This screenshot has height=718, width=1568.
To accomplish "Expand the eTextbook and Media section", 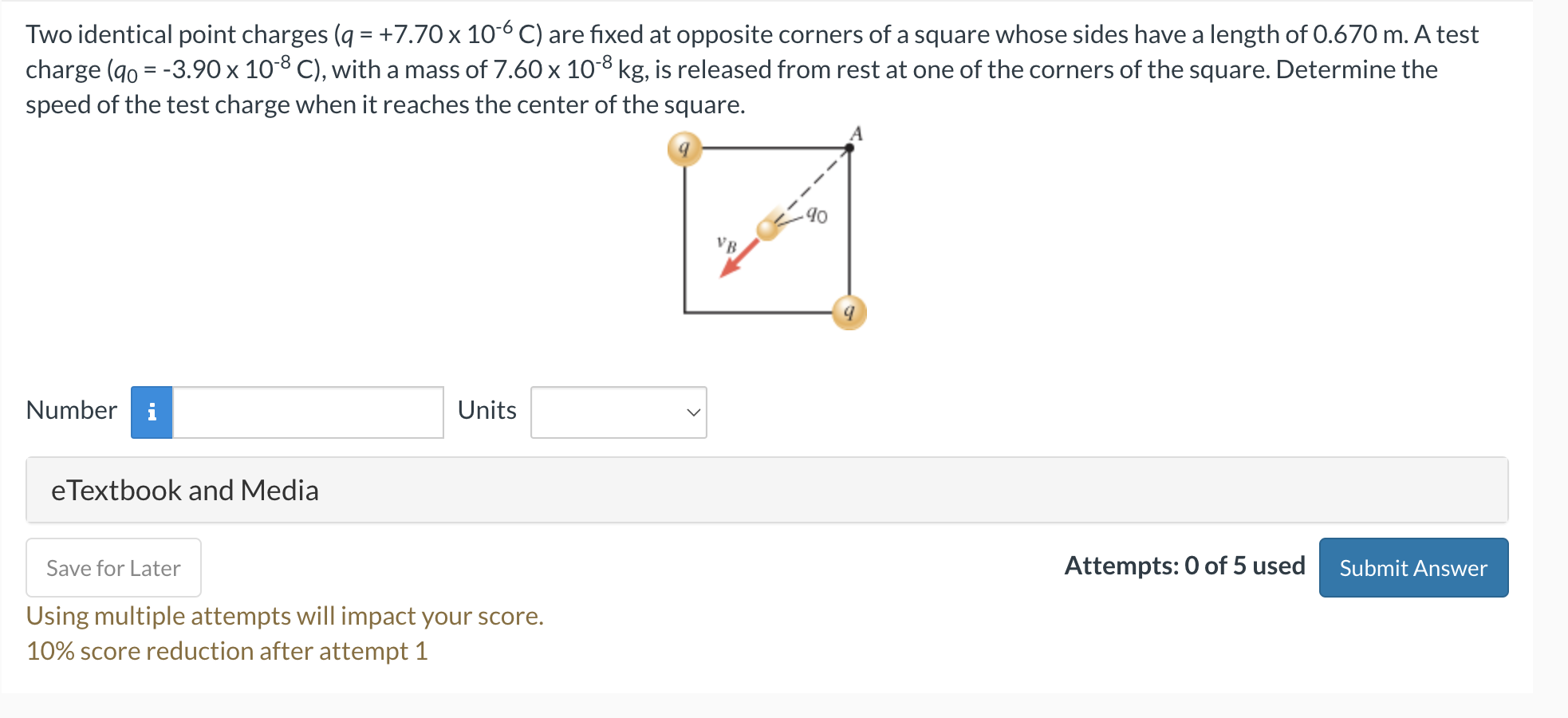I will tap(185, 490).
